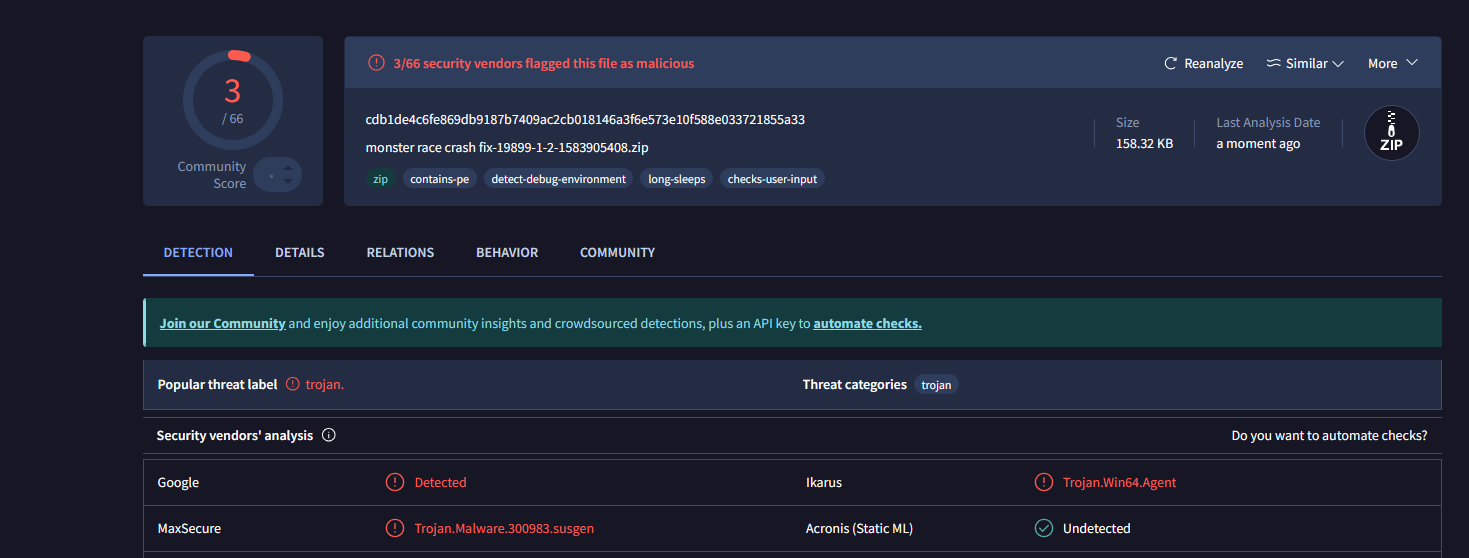
Task: Switch to the DETECTION tab
Action: coord(198,252)
